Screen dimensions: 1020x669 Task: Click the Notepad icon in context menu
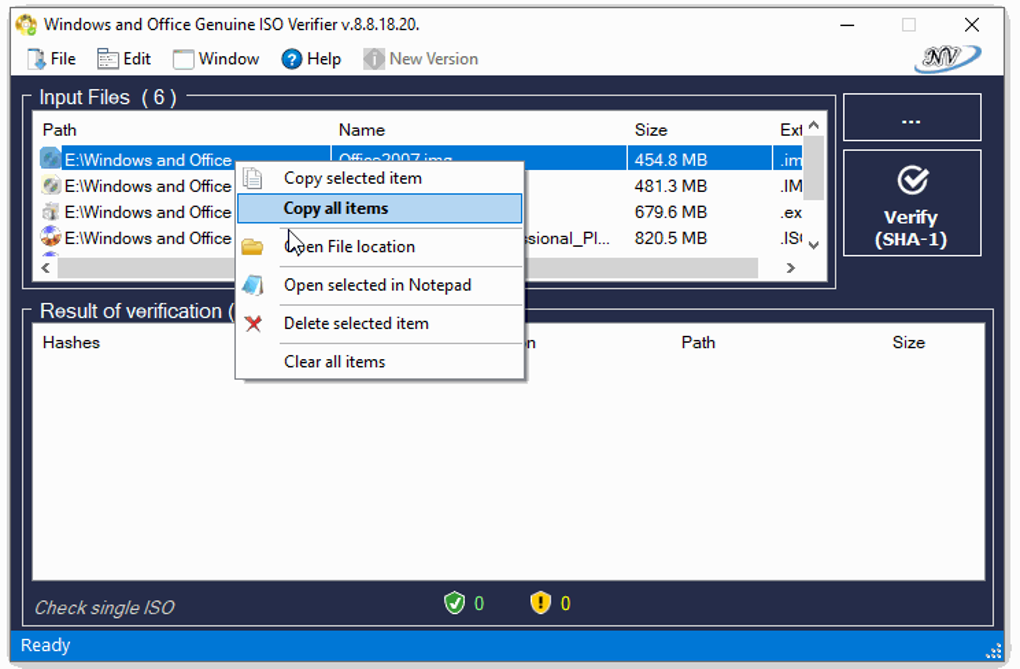[252, 285]
